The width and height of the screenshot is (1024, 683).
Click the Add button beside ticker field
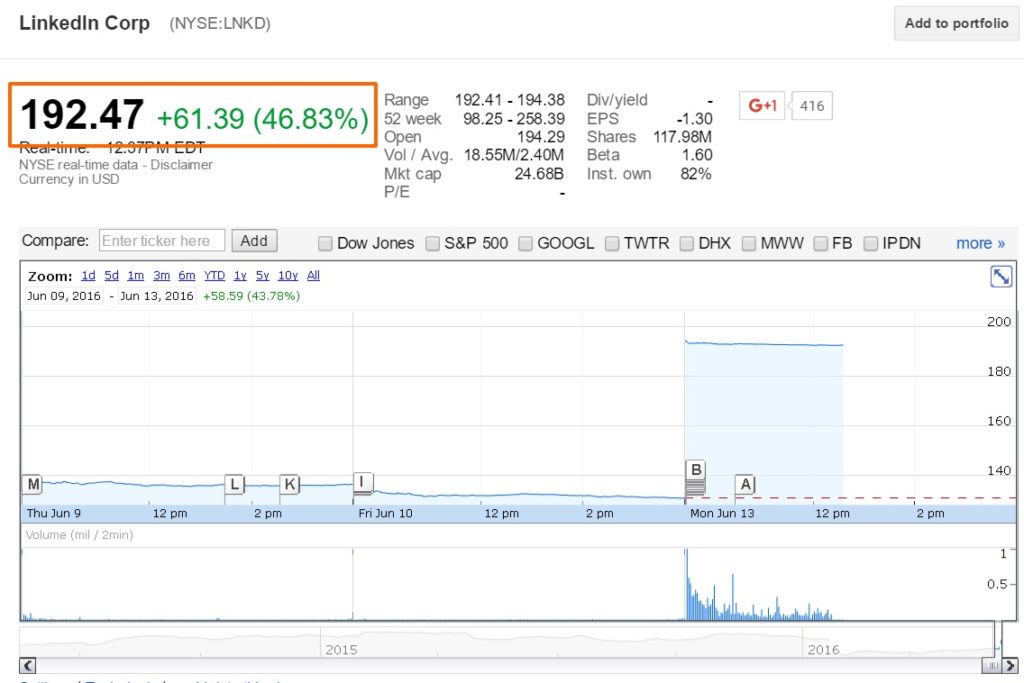tap(254, 241)
